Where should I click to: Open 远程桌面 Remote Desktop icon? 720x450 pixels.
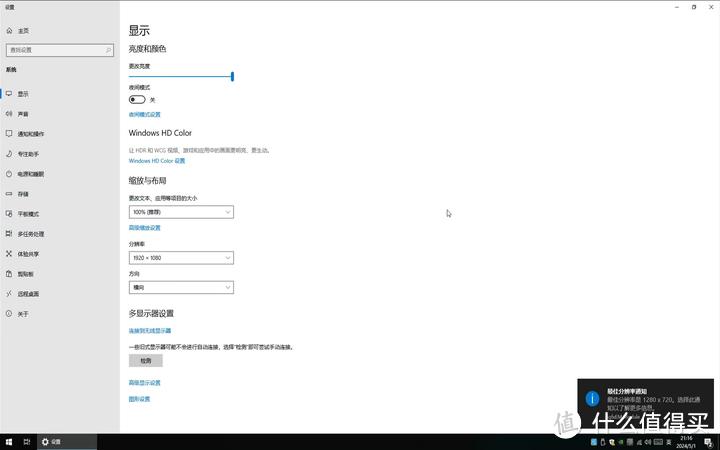(9, 294)
